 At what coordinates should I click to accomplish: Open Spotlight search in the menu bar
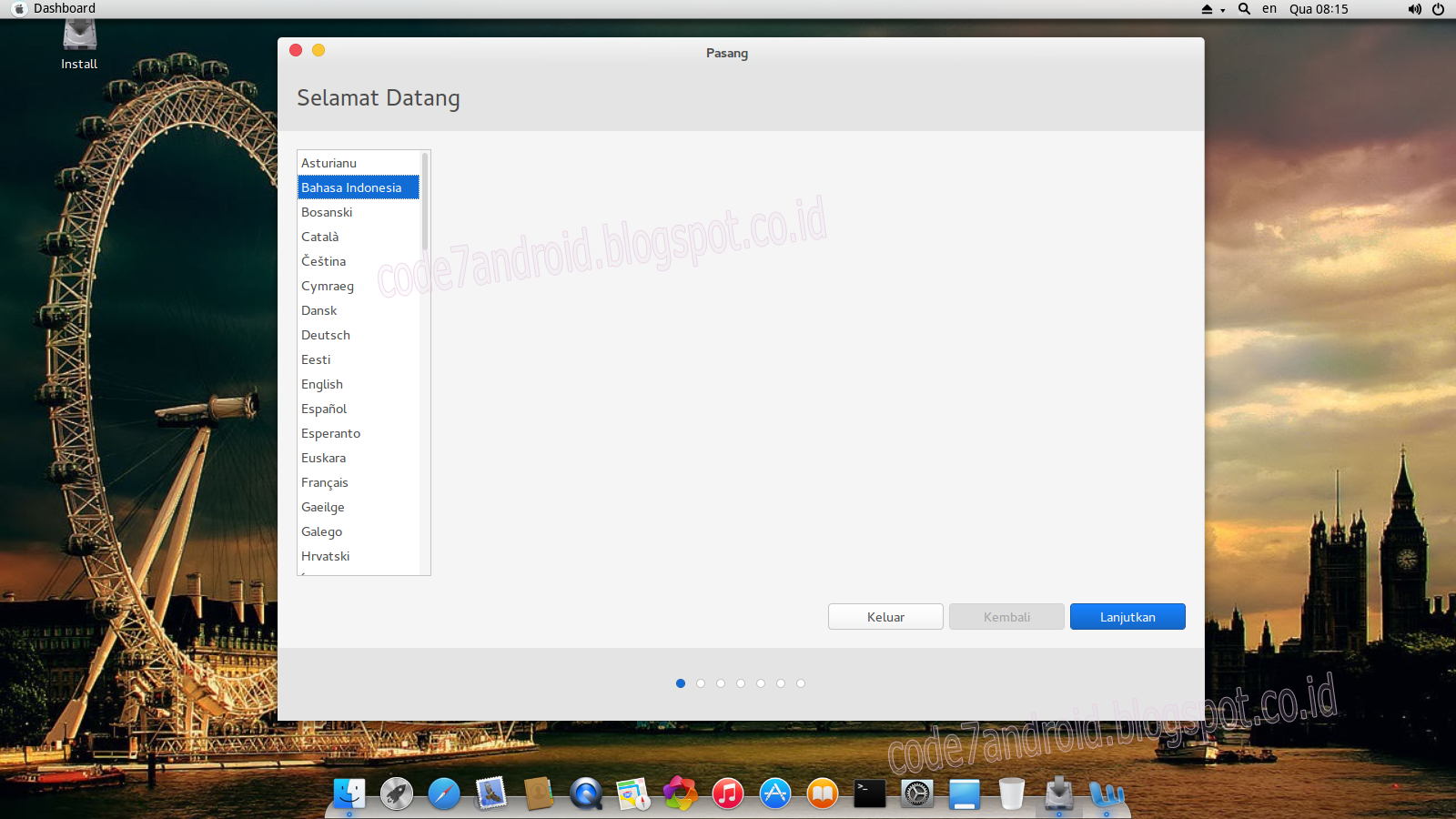(1244, 9)
